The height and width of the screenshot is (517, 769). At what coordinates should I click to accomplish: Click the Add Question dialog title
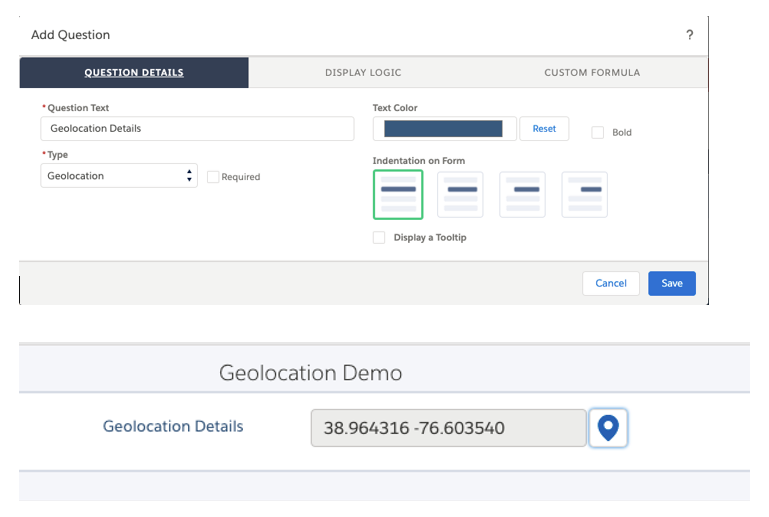[x=71, y=35]
